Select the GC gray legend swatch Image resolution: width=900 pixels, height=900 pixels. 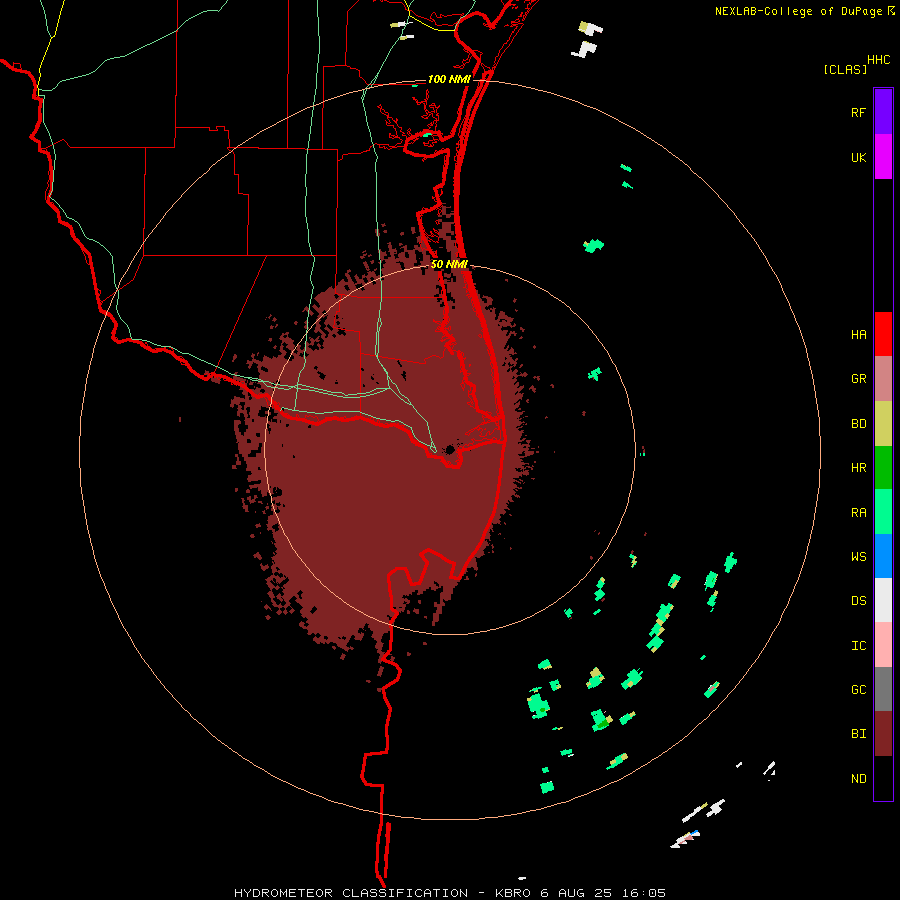(x=883, y=689)
